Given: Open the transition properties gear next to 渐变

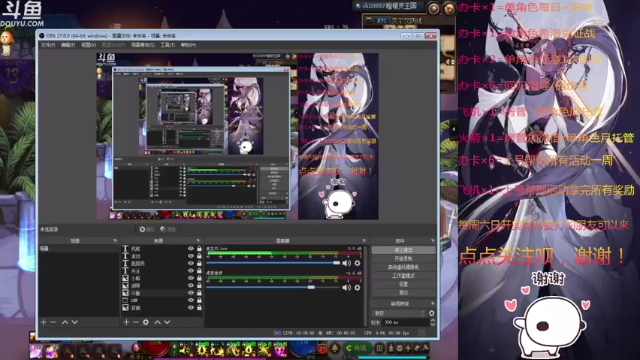Looking at the screenshot, I should click(x=431, y=313).
